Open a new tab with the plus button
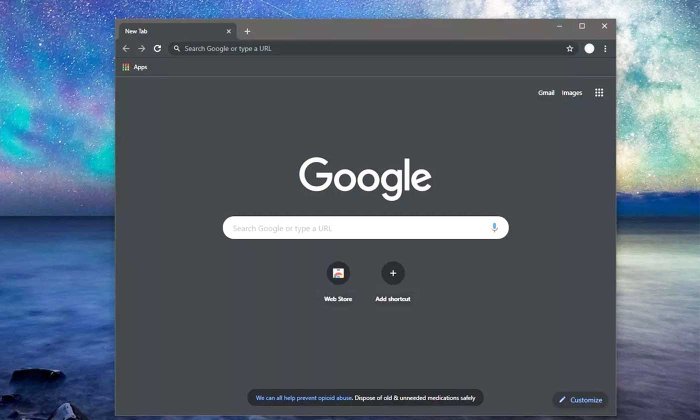The image size is (700, 420). [x=247, y=31]
